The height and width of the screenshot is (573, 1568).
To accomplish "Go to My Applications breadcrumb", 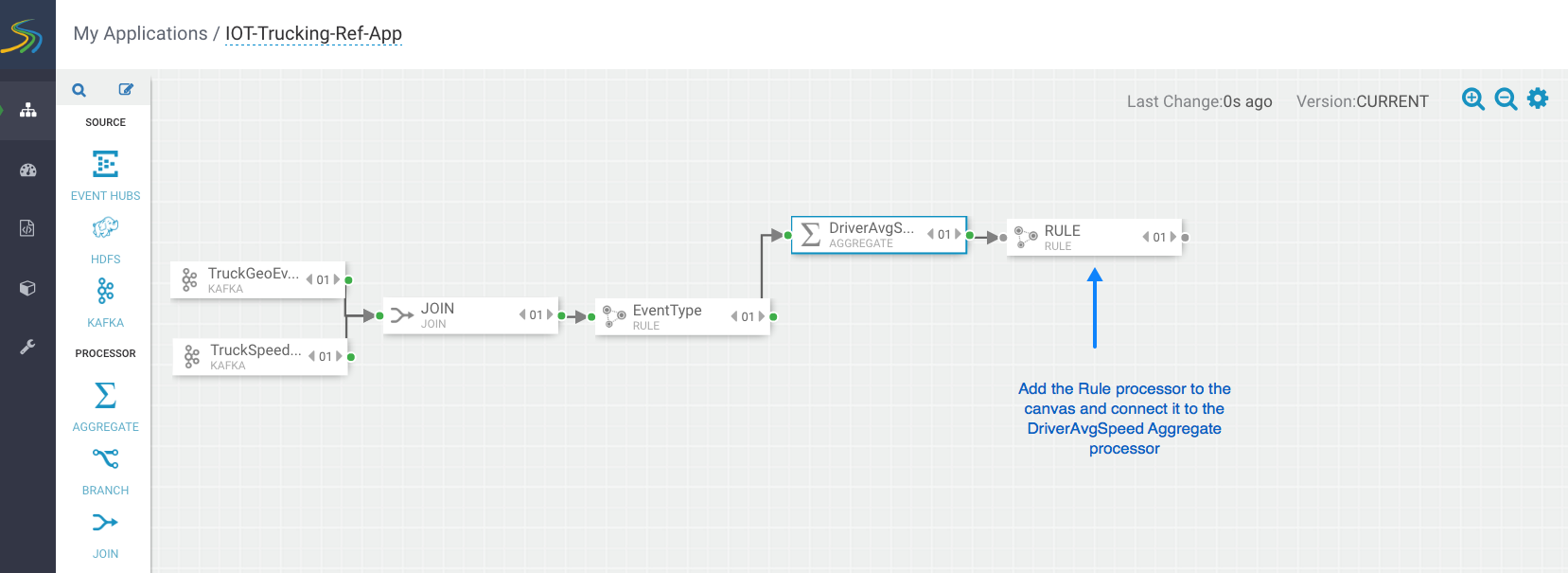I will pyautogui.click(x=140, y=34).
